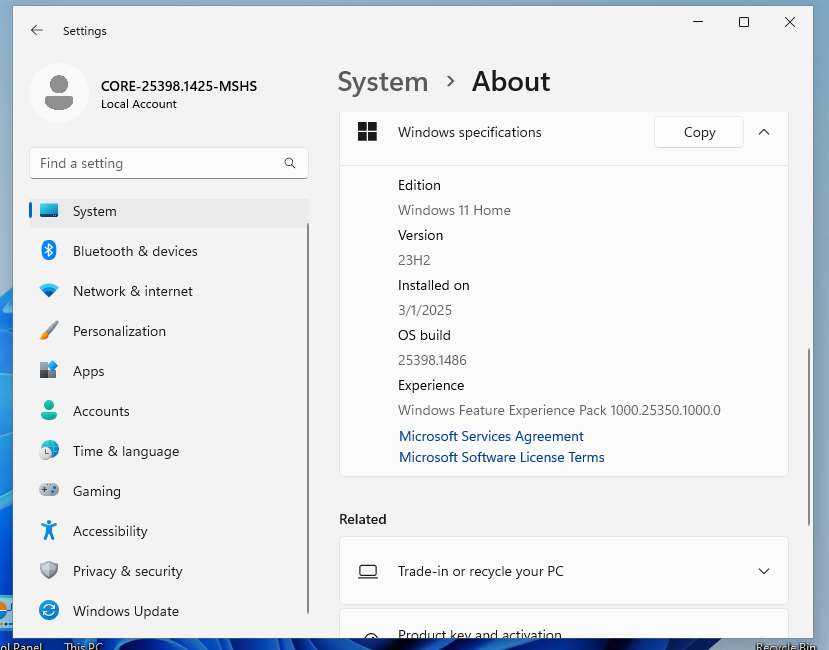Screen dimensions: 829x650
Task: Click the Accessibility figure icon
Action: click(x=49, y=530)
